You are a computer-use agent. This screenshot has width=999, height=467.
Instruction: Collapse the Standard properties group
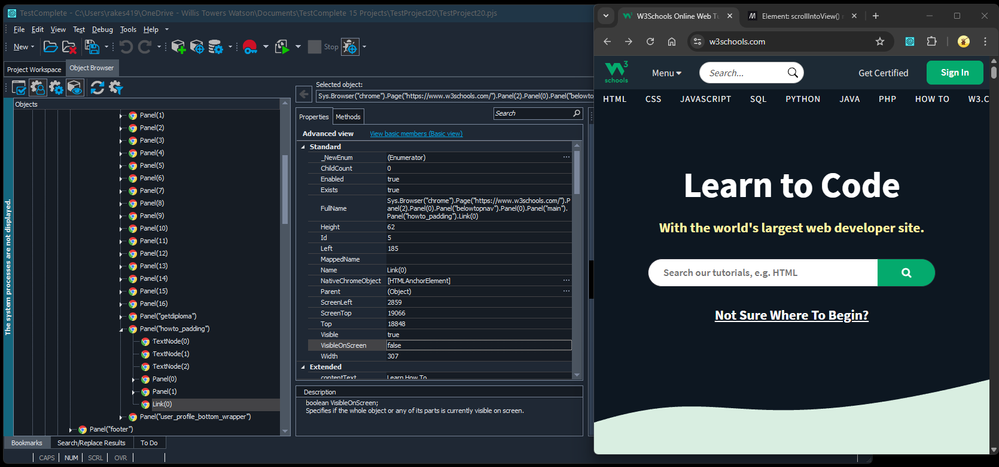pyautogui.click(x=304, y=147)
